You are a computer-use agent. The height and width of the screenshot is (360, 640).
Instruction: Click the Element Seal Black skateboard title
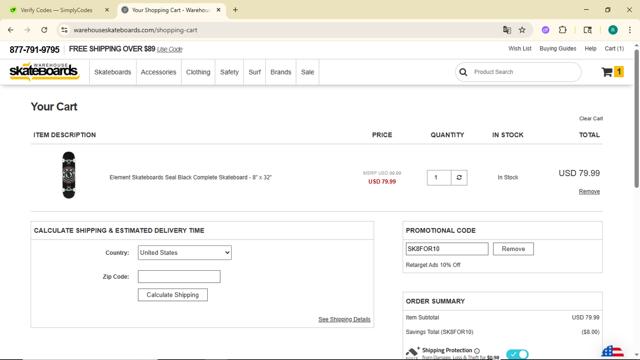pyautogui.click(x=190, y=178)
